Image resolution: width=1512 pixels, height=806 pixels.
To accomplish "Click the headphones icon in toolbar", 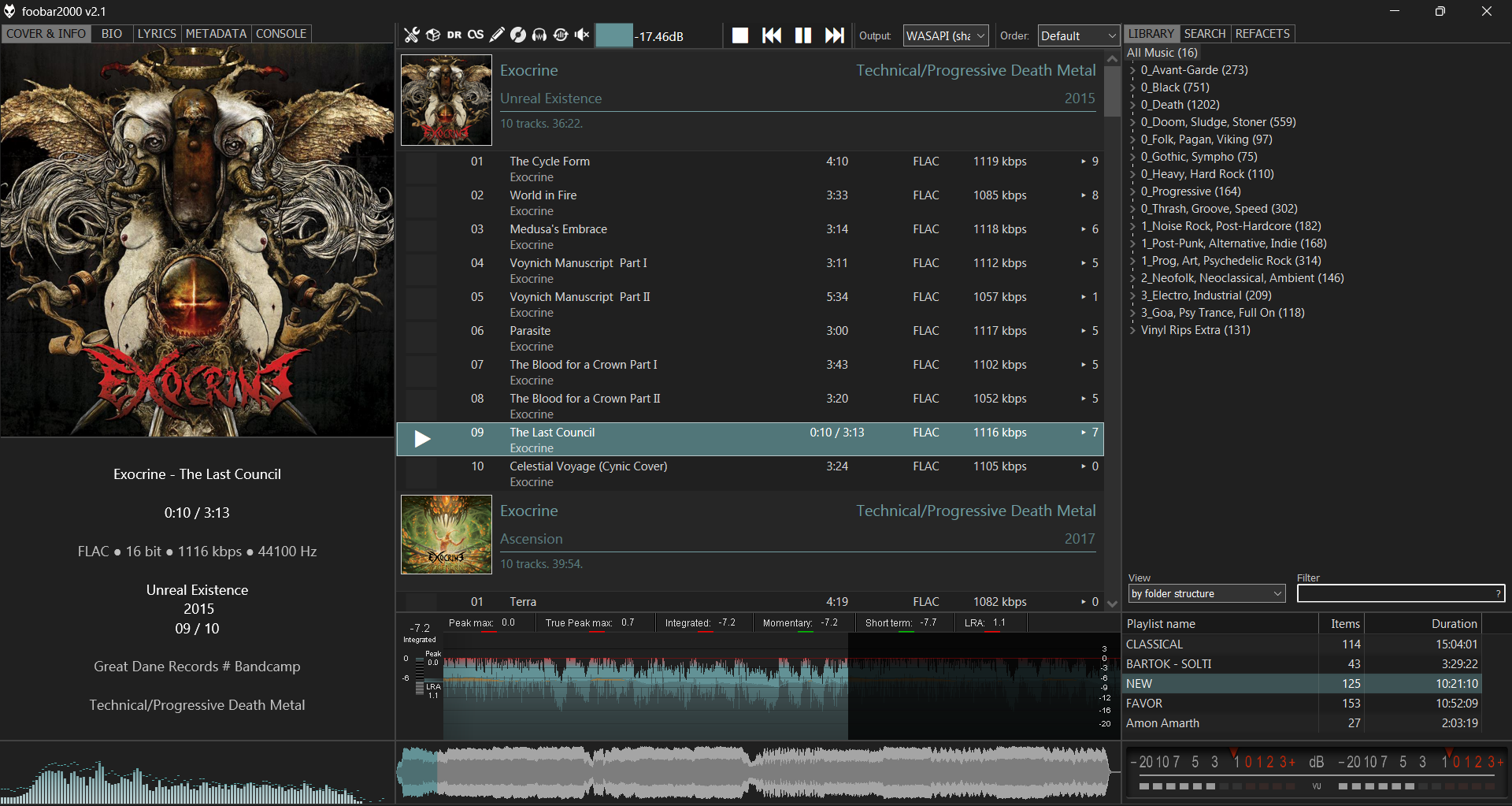I will [x=539, y=35].
